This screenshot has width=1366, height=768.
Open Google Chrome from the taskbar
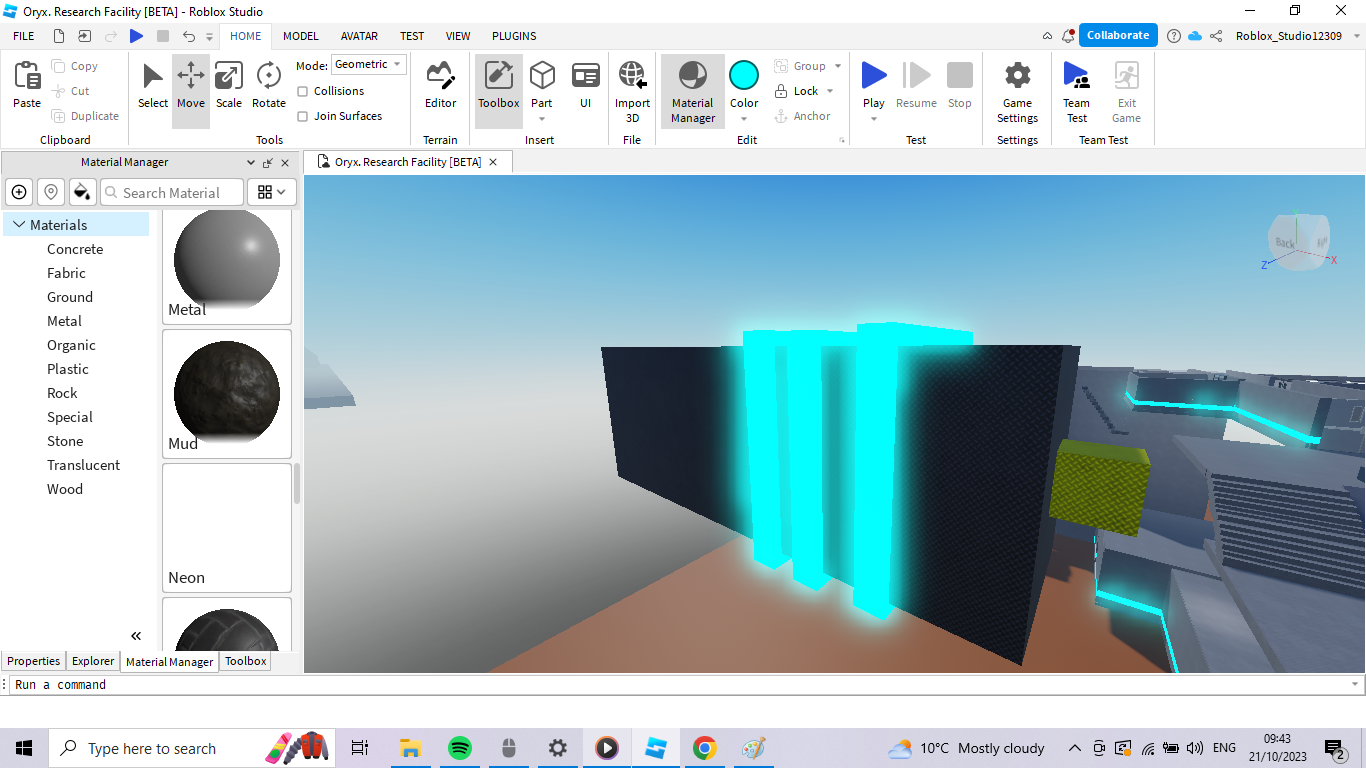(705, 748)
